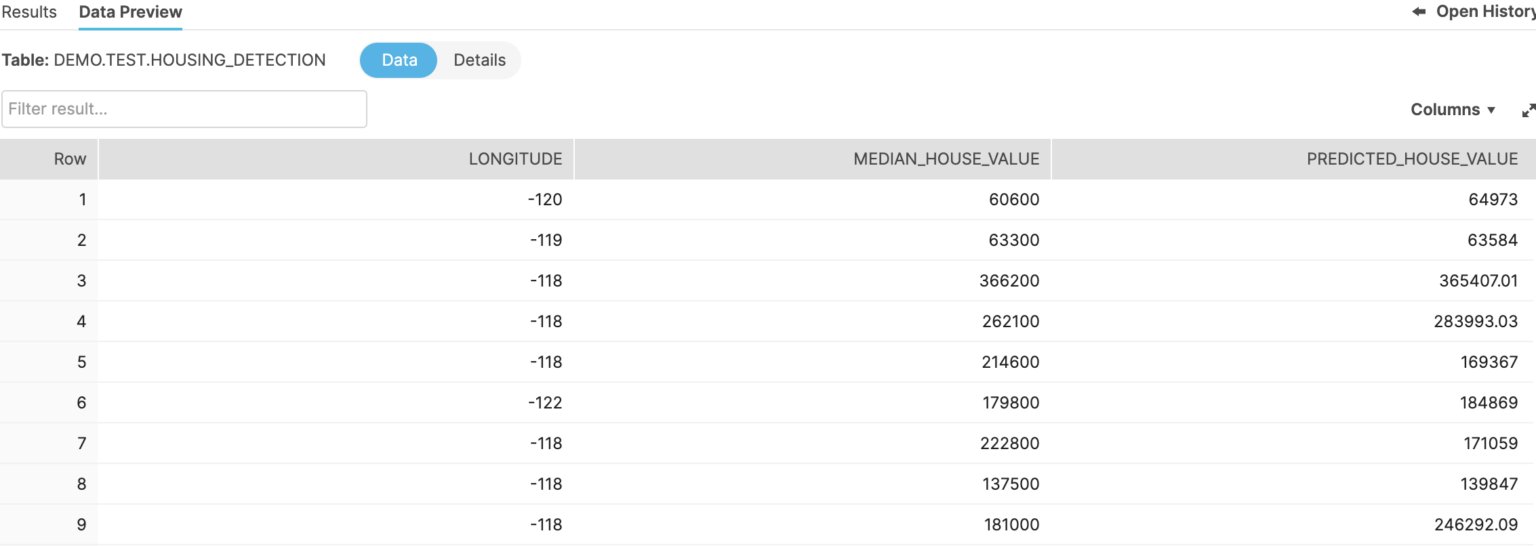Click the Row column header
Screen dimensions: 1536x546
[x=70, y=159]
